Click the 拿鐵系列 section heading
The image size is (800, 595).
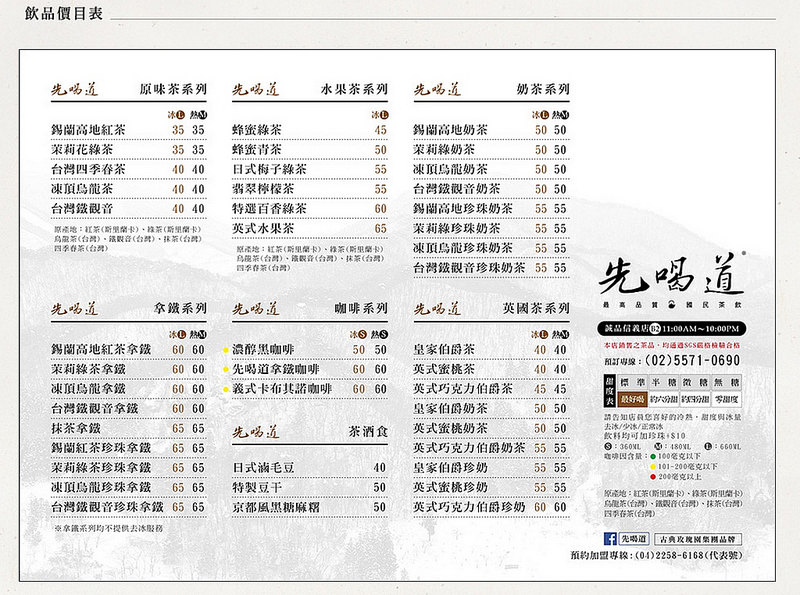(x=180, y=309)
